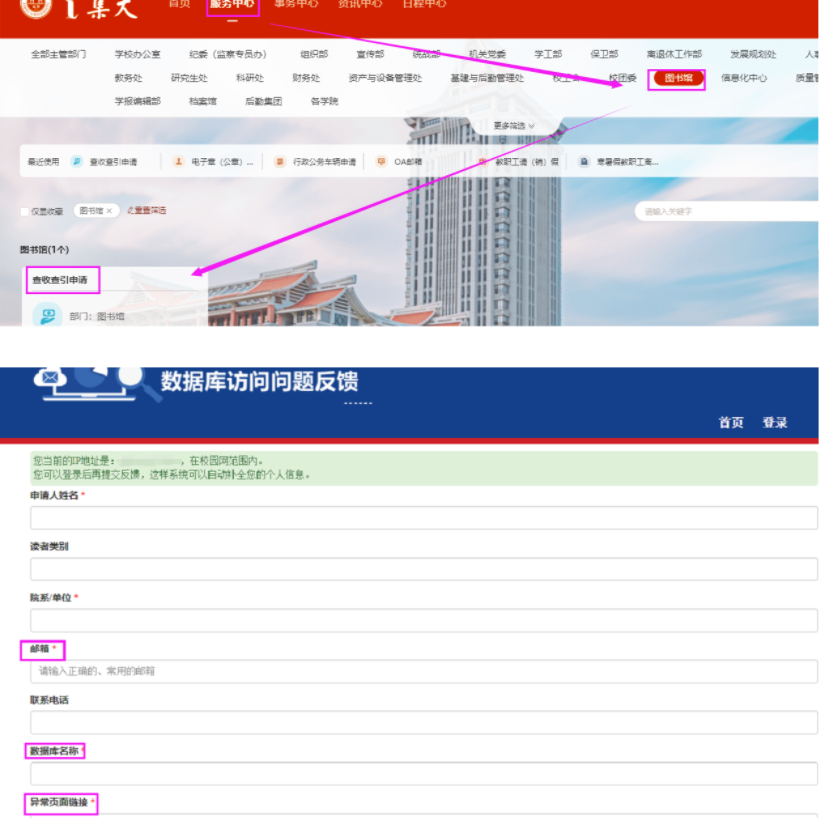This screenshot has width=822, height=819.
Task: Click the 首页 link in blue banner
Action: coord(731,423)
